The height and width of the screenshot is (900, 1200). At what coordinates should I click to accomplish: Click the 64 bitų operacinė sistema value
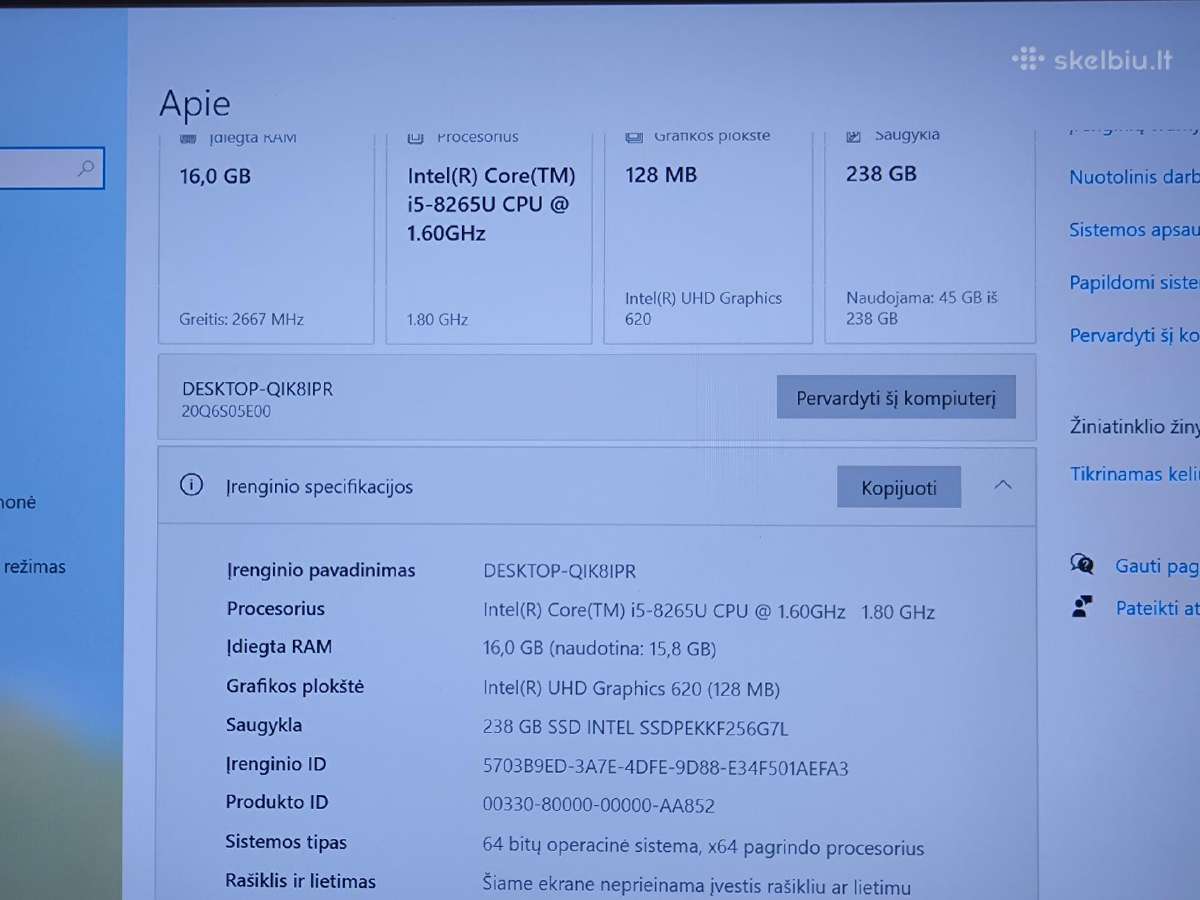click(703, 847)
